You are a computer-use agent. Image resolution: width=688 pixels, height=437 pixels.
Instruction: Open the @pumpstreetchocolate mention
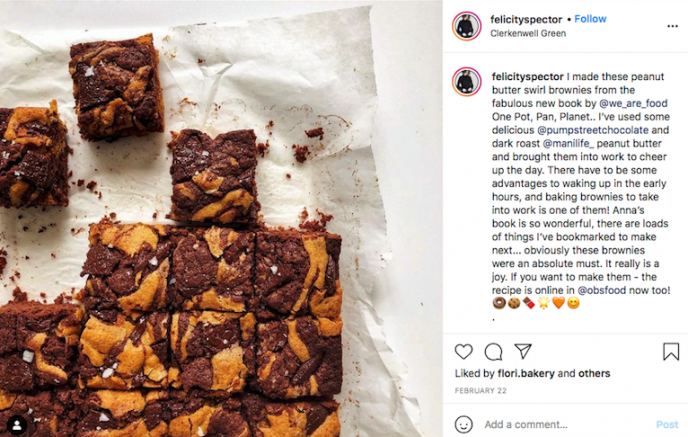(x=593, y=130)
